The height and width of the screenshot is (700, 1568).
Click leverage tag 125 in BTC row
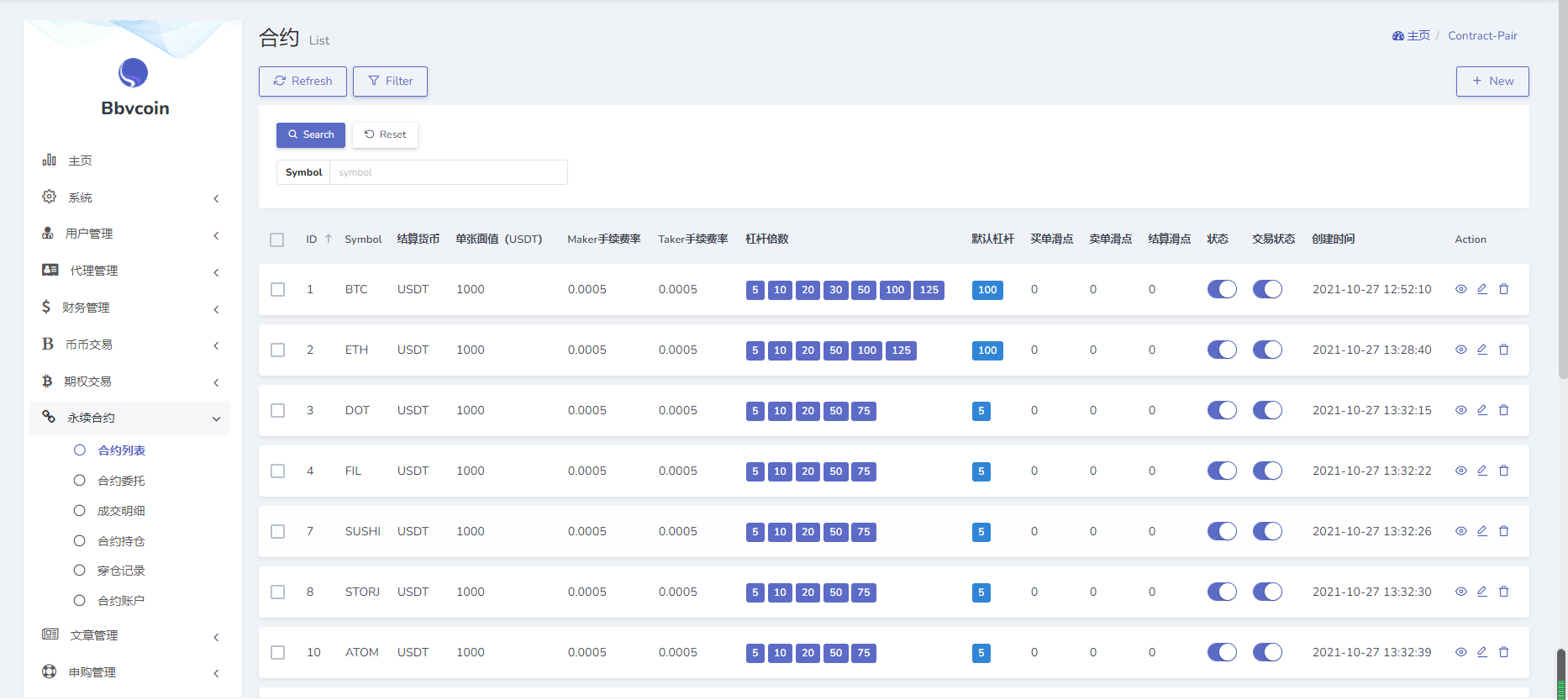929,290
